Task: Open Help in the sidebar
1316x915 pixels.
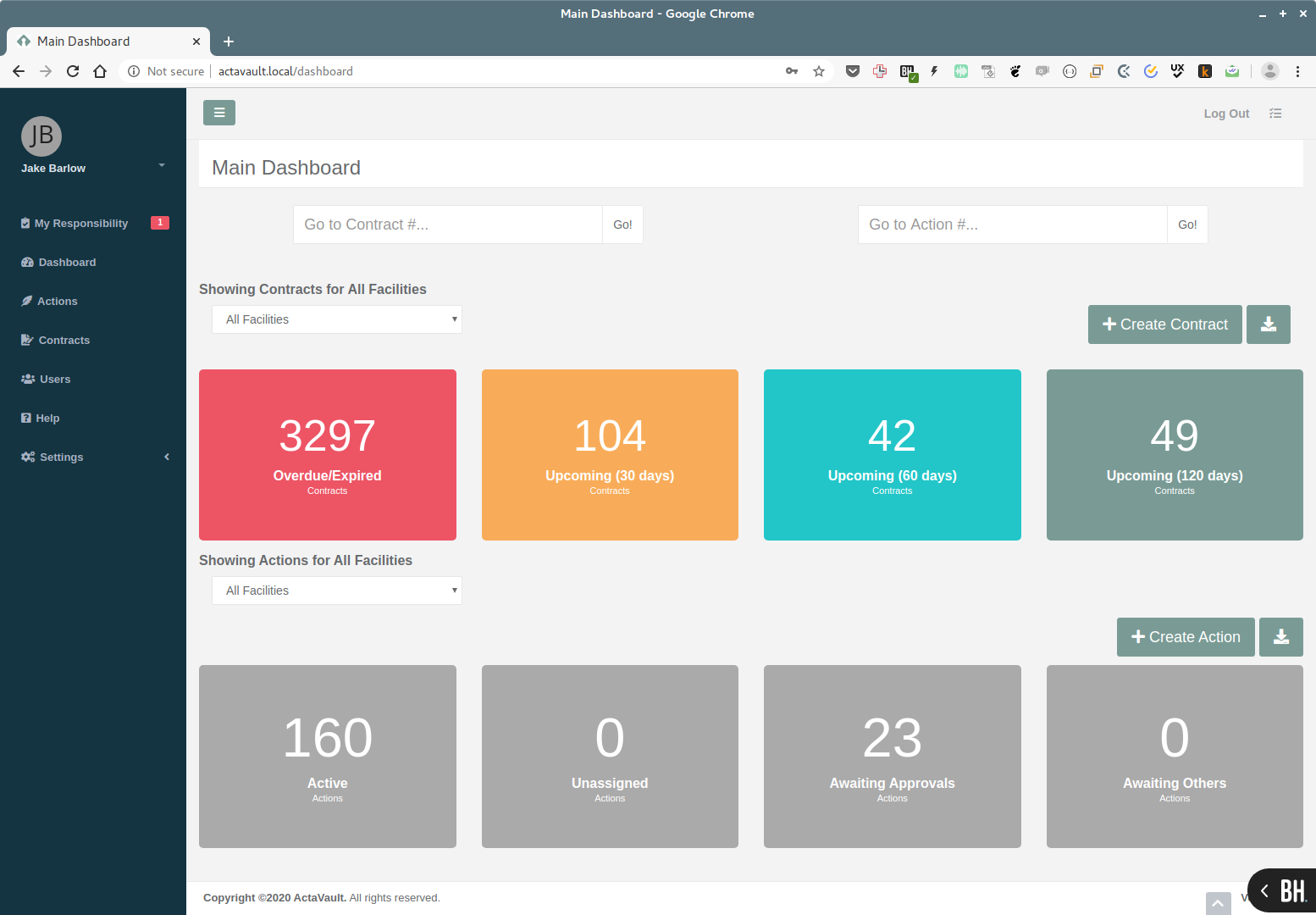Action: click(40, 419)
